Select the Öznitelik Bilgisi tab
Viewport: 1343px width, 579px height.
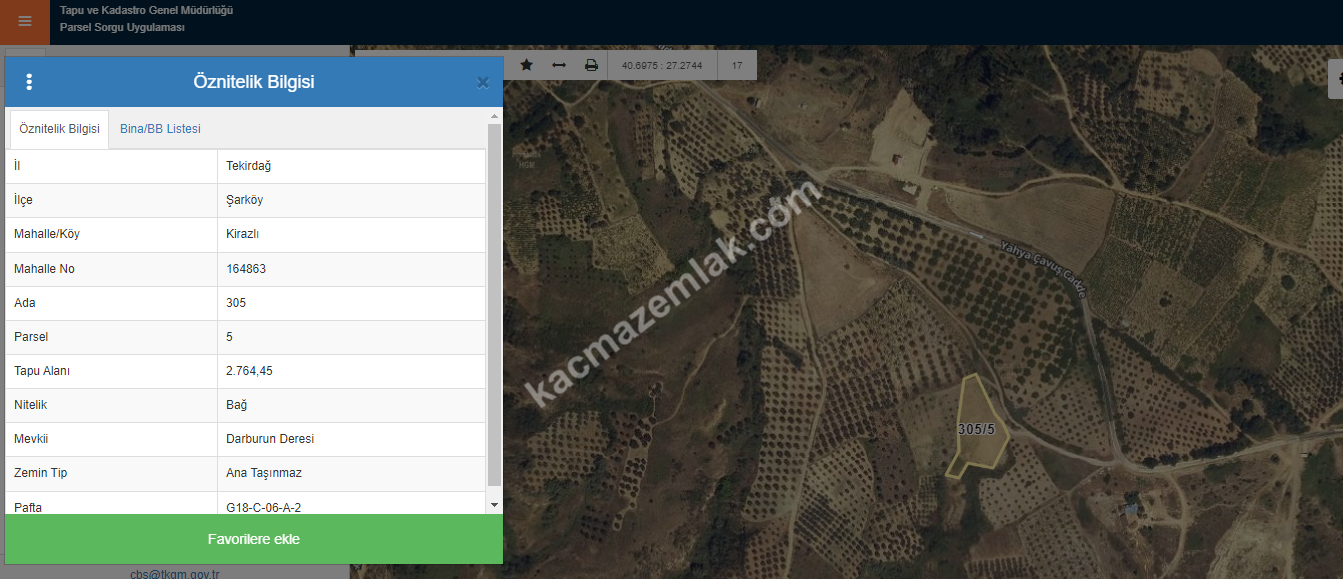(x=59, y=129)
